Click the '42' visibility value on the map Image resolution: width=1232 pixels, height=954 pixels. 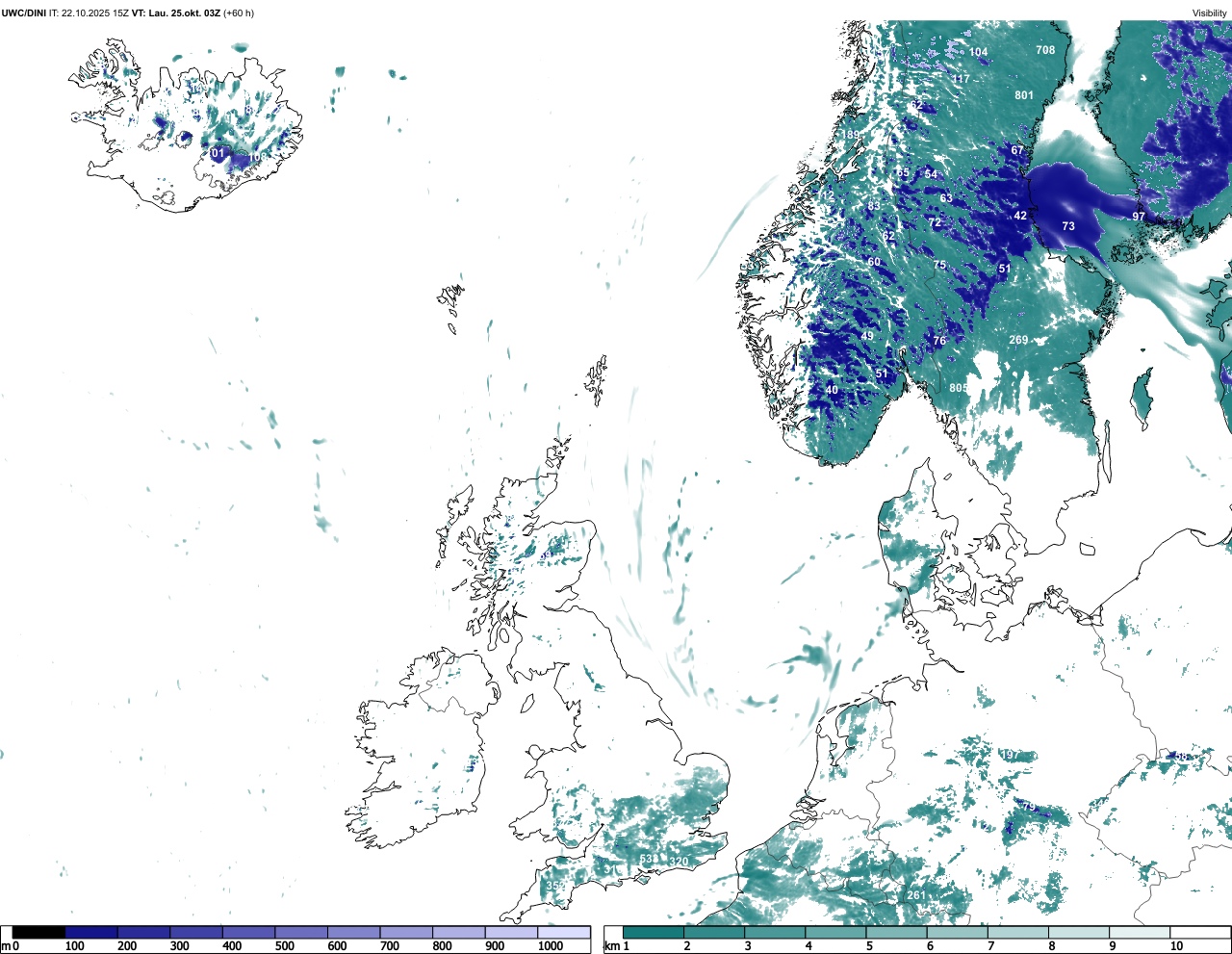[1020, 216]
